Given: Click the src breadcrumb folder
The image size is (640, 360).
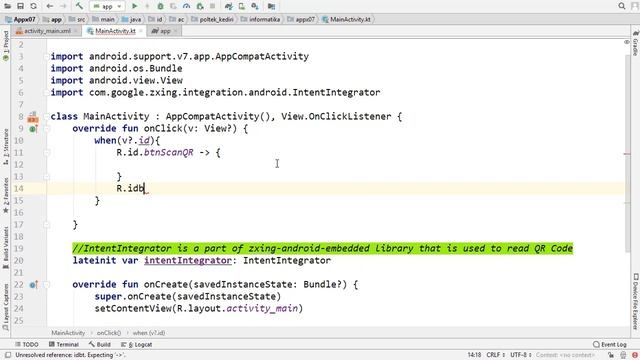Looking at the screenshot, I should 78,19.
